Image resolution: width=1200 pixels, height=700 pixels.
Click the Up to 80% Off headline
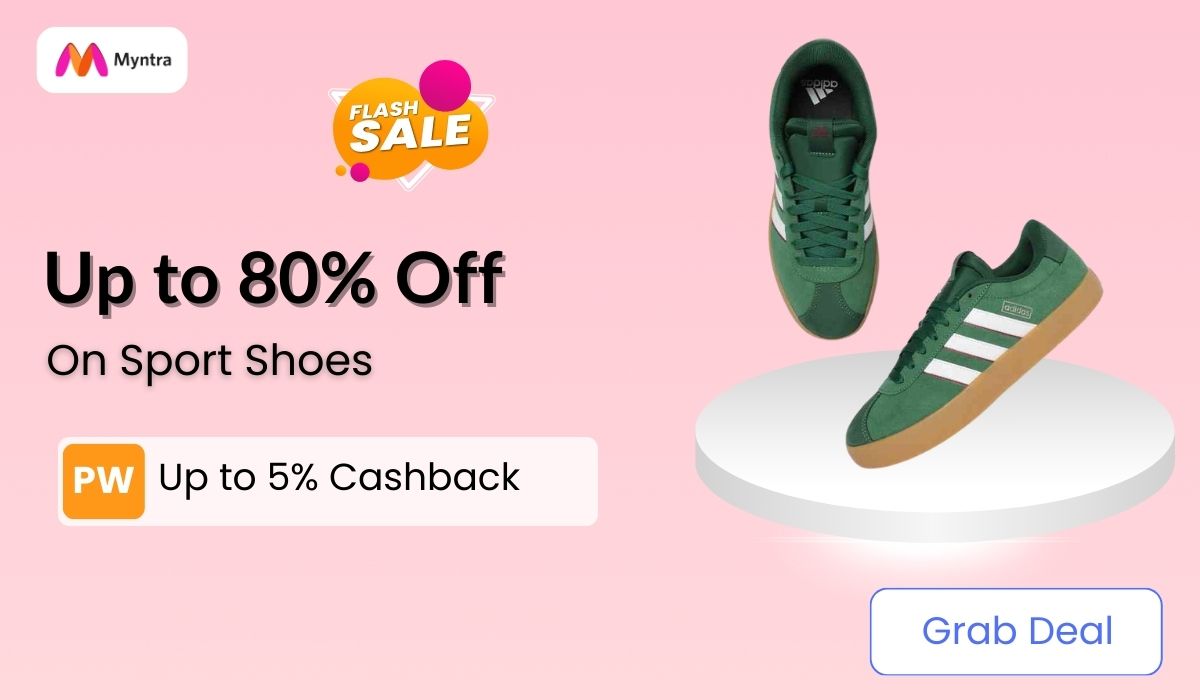pos(273,281)
